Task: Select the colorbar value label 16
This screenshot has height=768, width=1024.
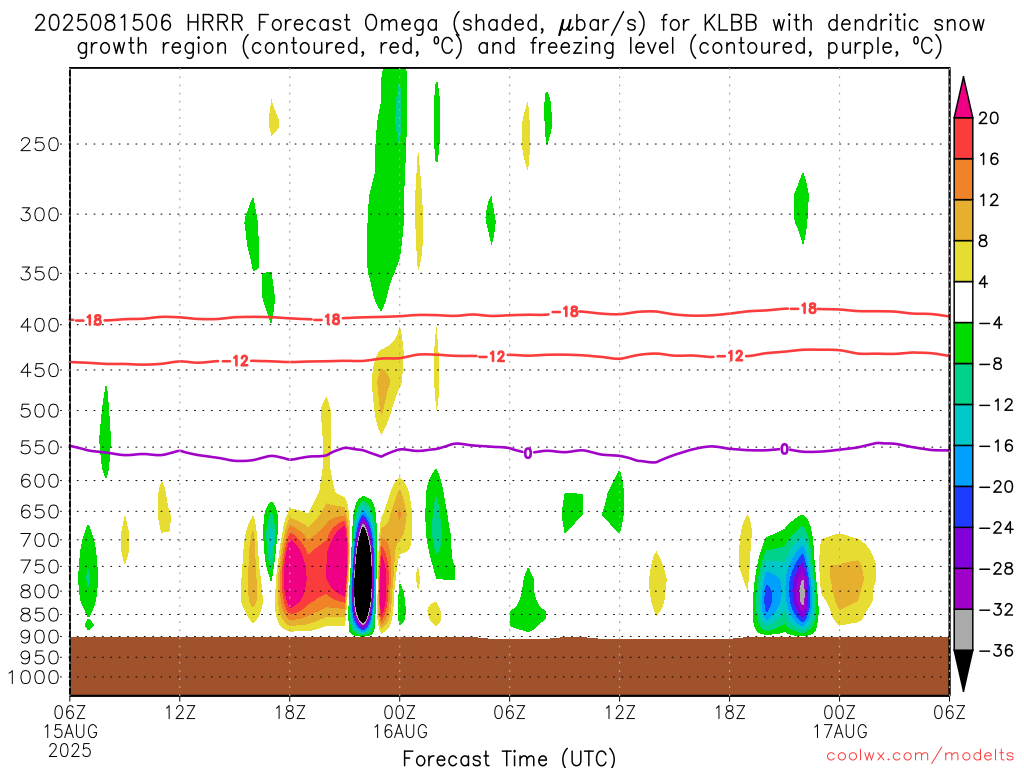Action: pyautogui.click(x=989, y=159)
